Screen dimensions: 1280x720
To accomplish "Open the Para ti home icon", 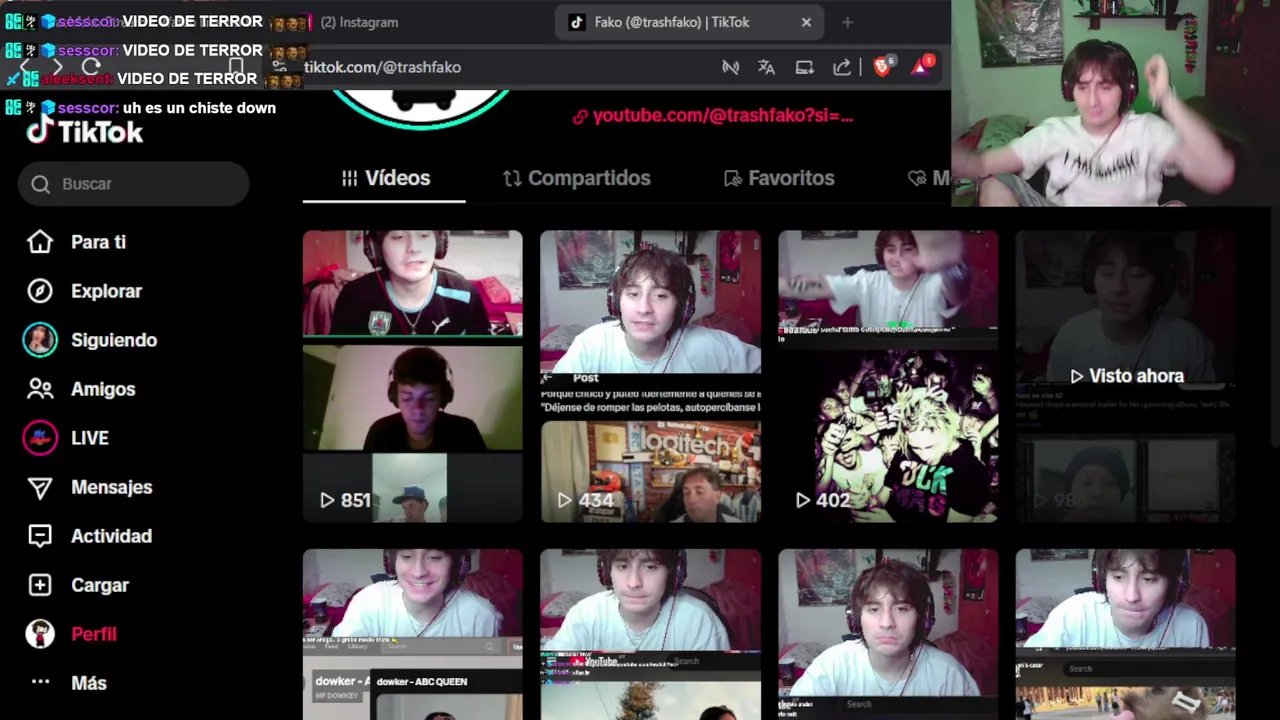I will (40, 242).
